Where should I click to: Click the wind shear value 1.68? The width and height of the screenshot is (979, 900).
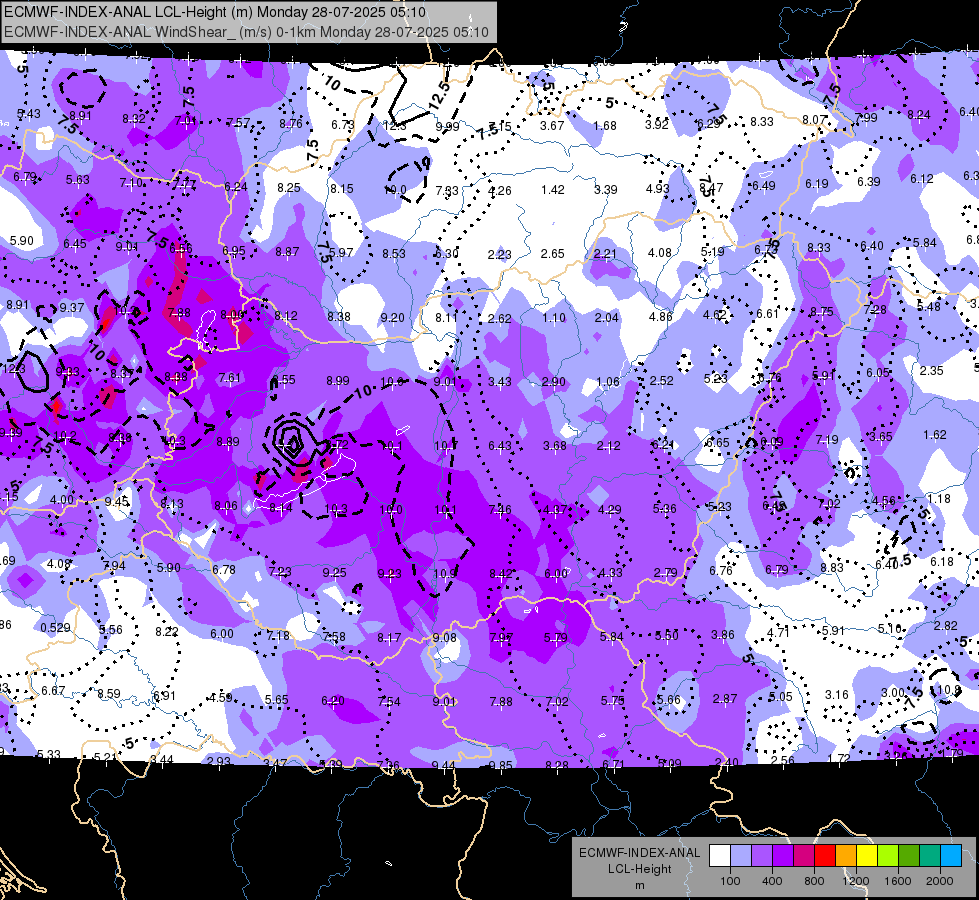click(x=604, y=126)
